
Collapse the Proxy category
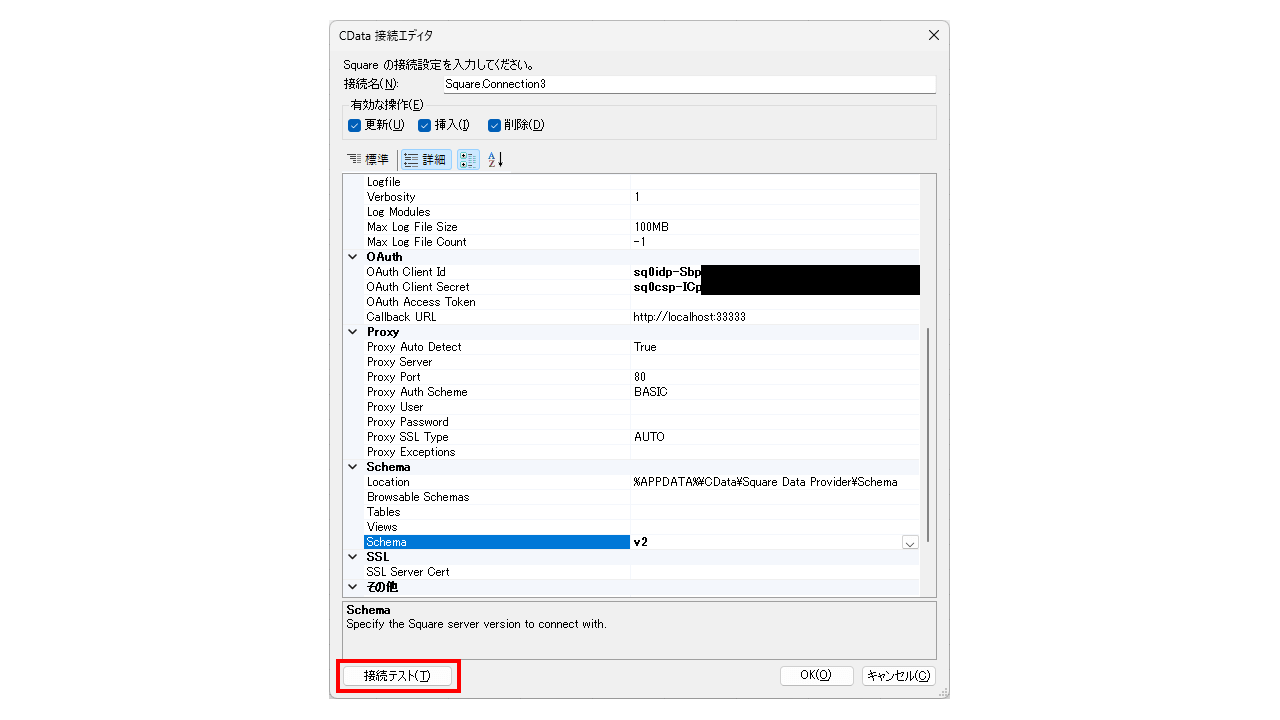(352, 332)
